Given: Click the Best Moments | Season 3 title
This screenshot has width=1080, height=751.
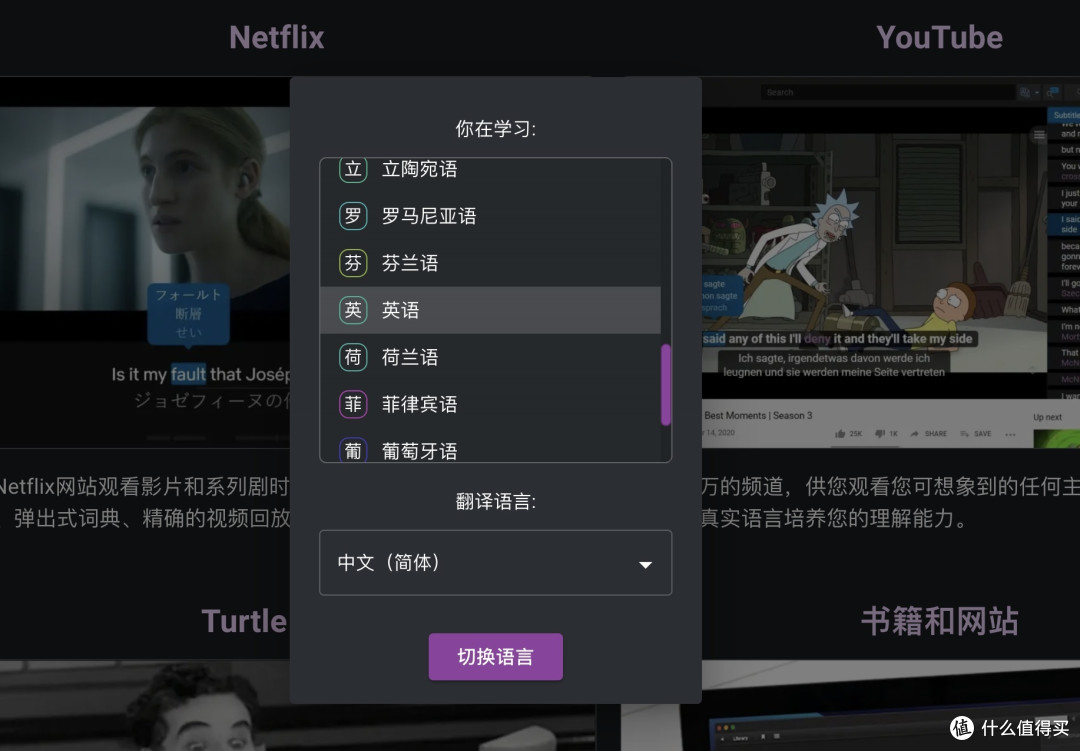Looking at the screenshot, I should point(758,415).
